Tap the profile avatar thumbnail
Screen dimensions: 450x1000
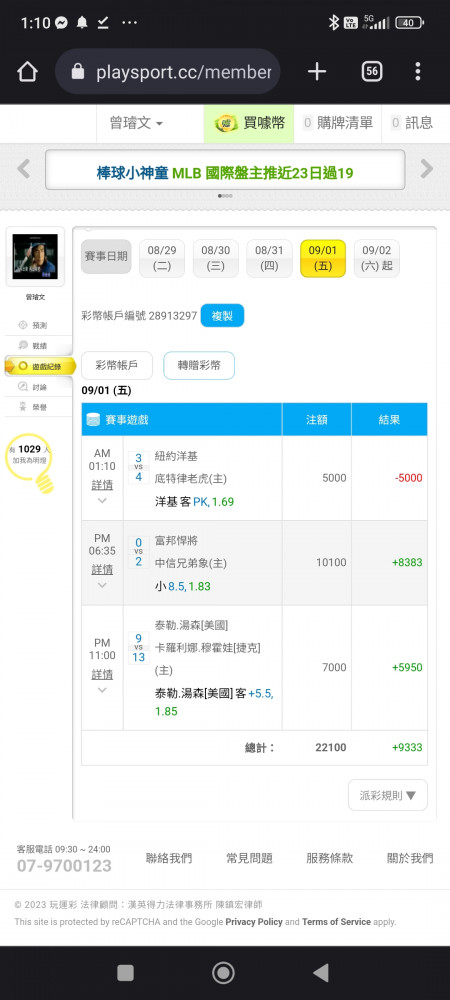coord(35,256)
